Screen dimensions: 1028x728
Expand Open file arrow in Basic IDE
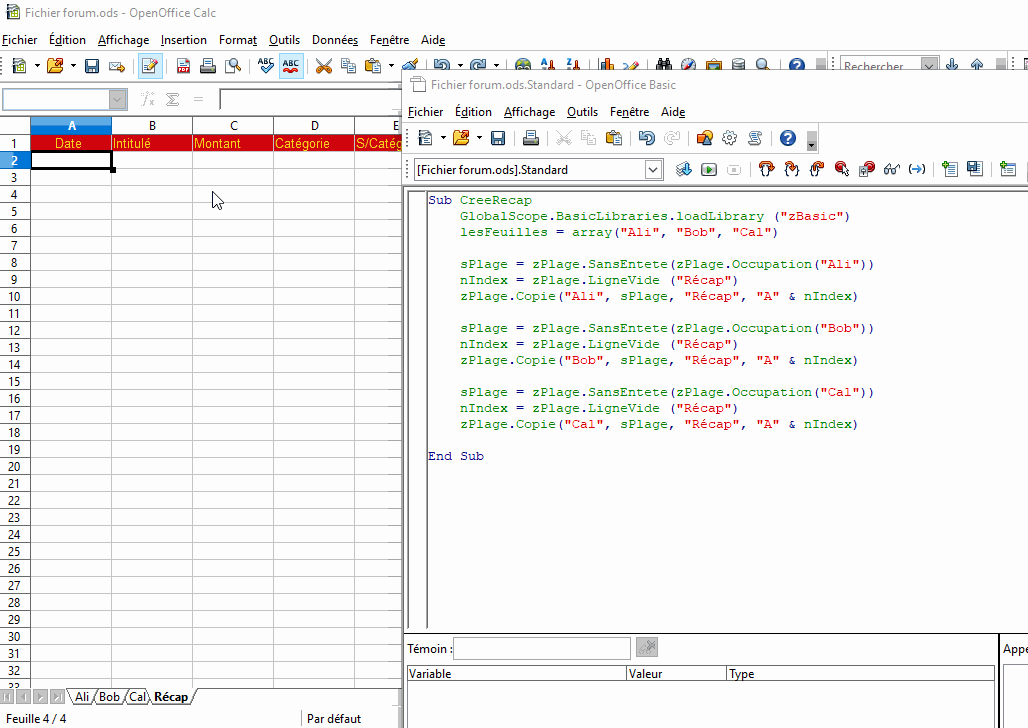point(479,138)
